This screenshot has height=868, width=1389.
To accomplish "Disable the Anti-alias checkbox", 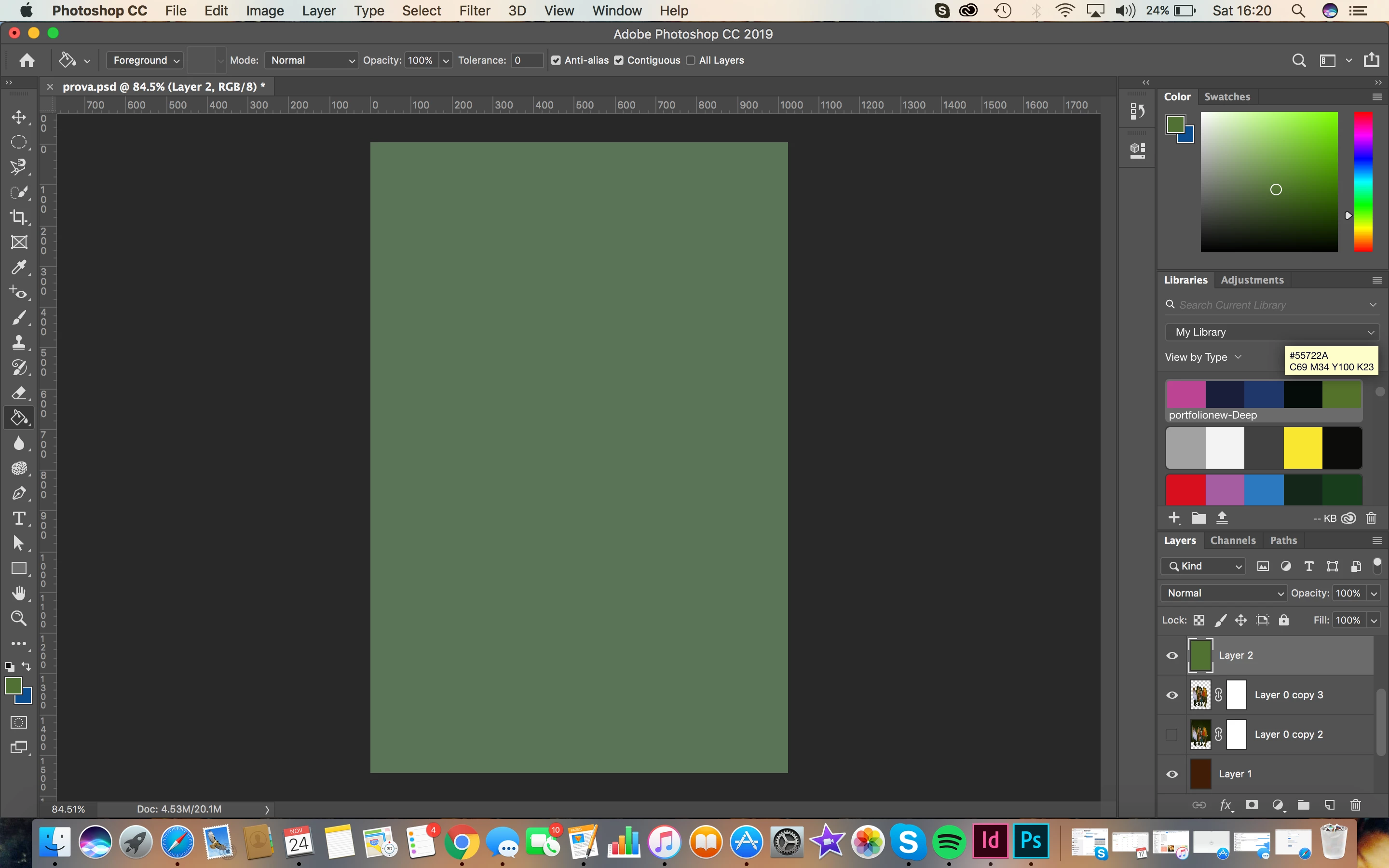I will tap(556, 60).
